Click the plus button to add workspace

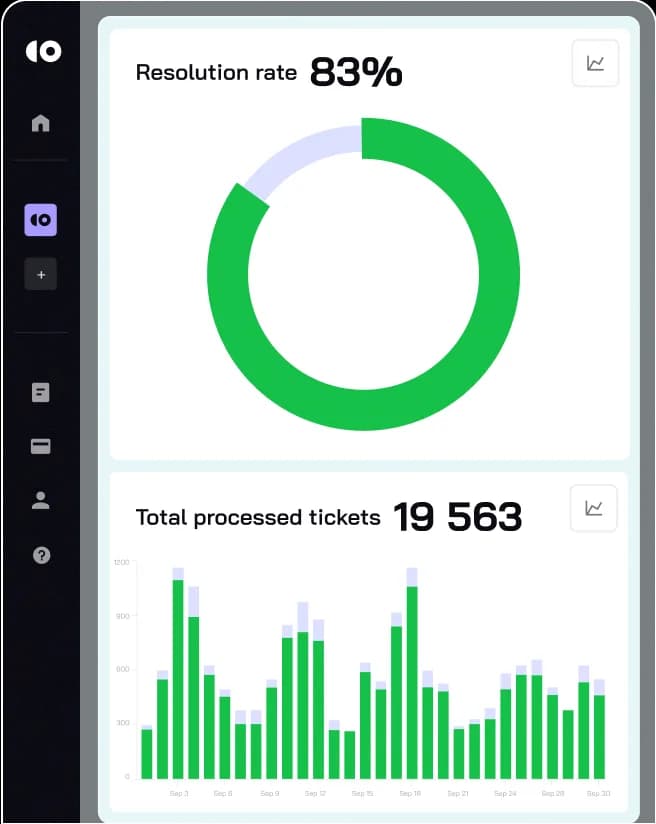pyautogui.click(x=41, y=274)
